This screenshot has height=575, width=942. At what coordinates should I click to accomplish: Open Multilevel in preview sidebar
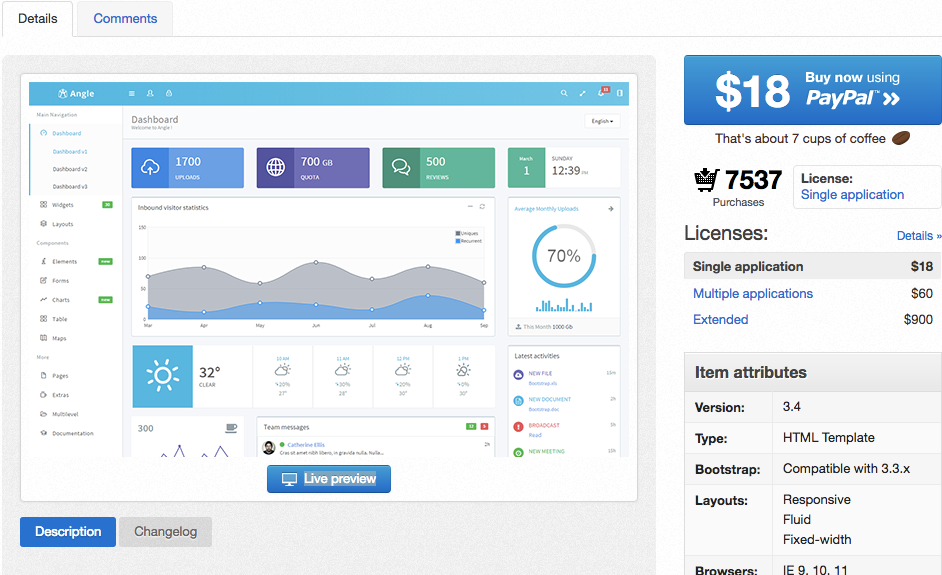tap(65, 414)
